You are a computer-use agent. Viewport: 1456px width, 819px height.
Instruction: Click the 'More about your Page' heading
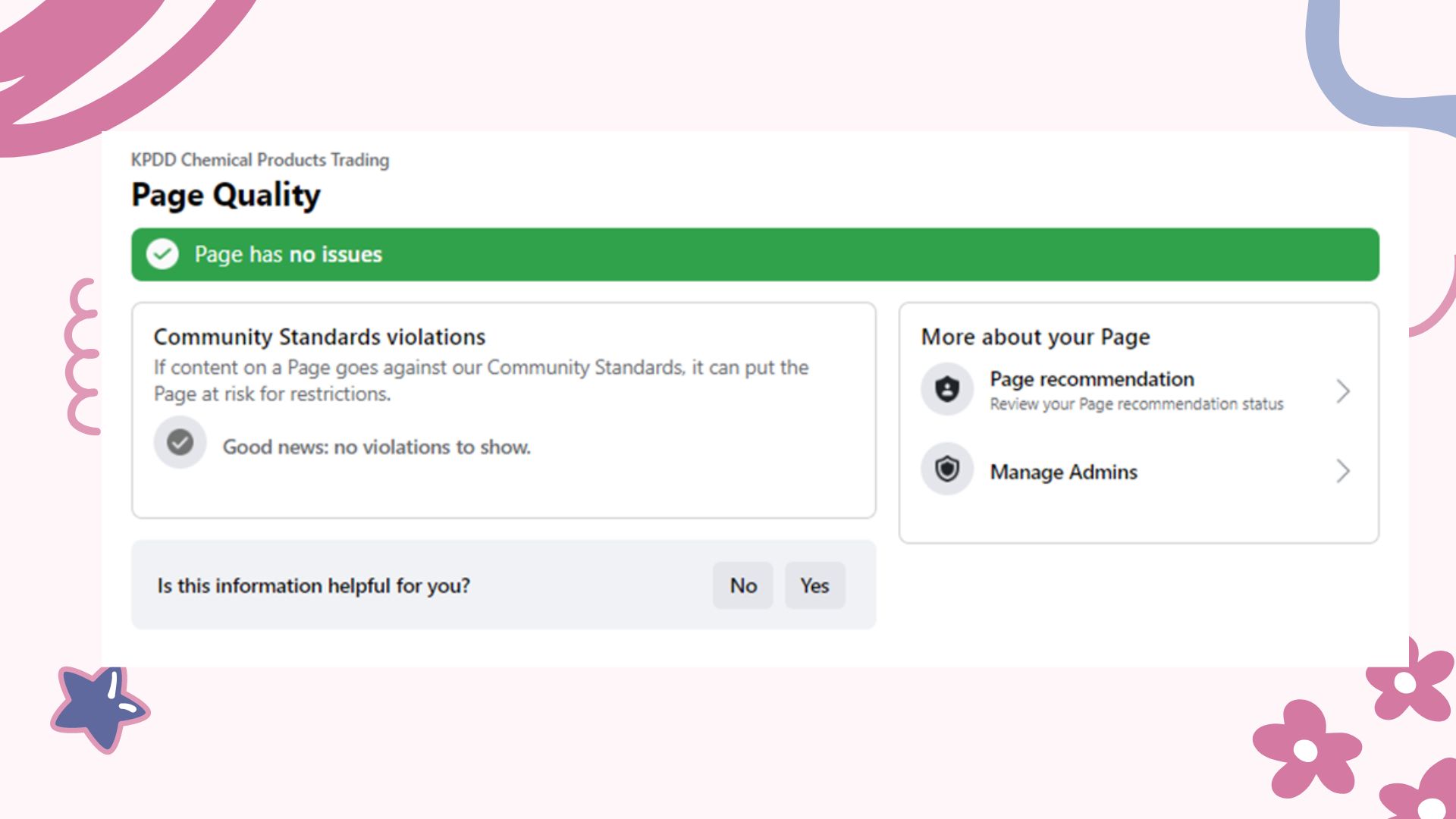(1035, 337)
